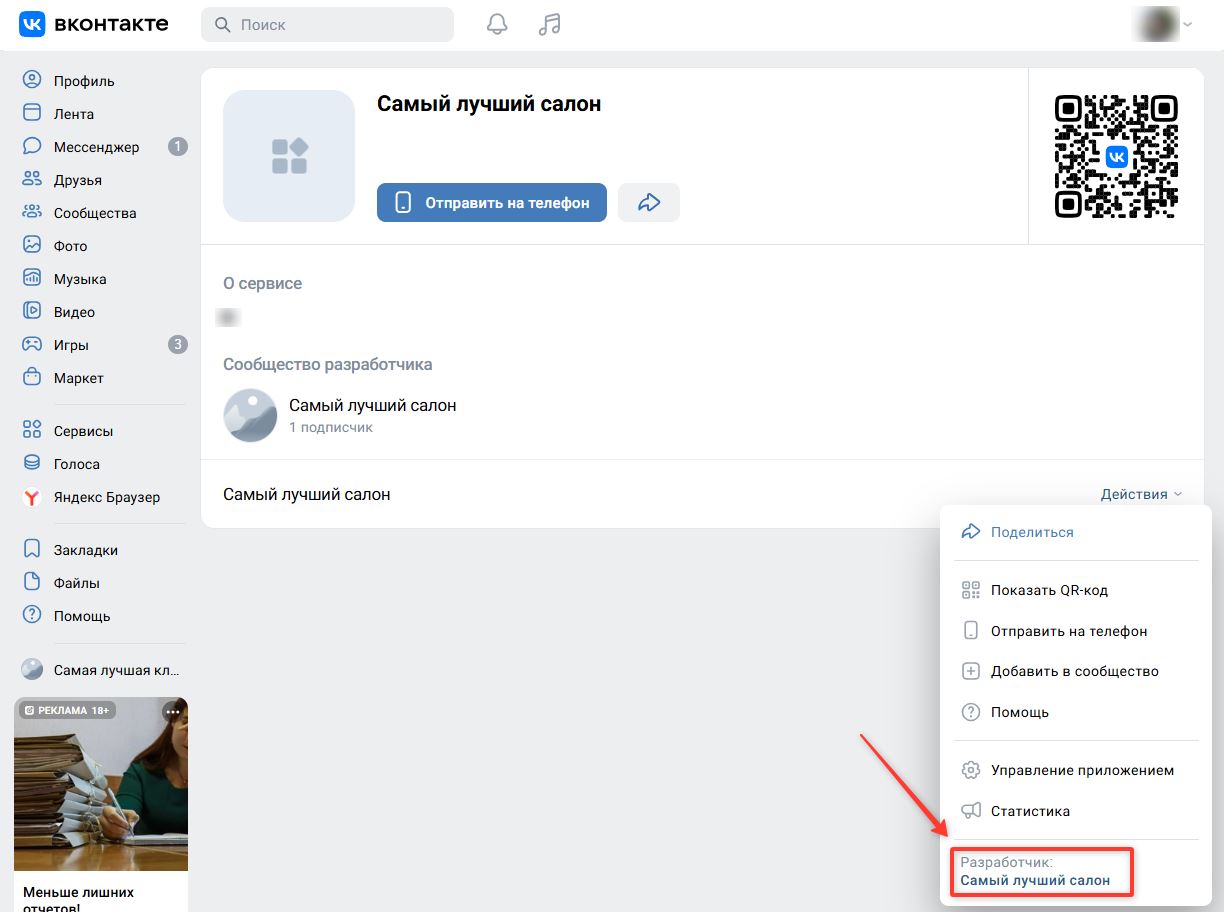Click the Лента sidebar icon
Viewport: 1224px width, 912px height.
33,113
